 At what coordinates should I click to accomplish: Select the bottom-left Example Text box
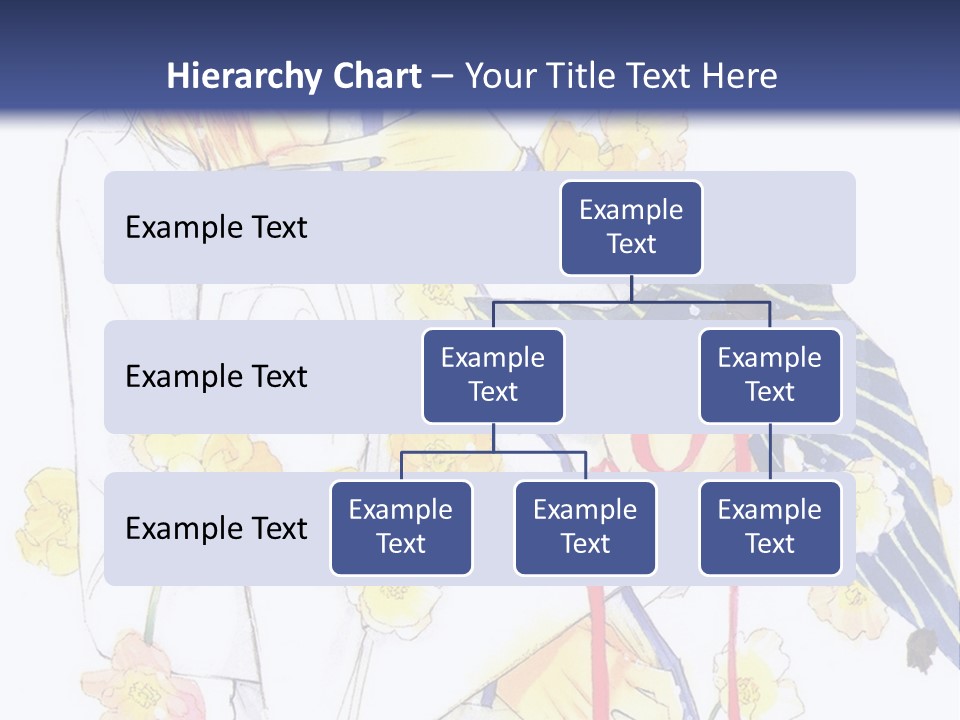[x=401, y=528]
